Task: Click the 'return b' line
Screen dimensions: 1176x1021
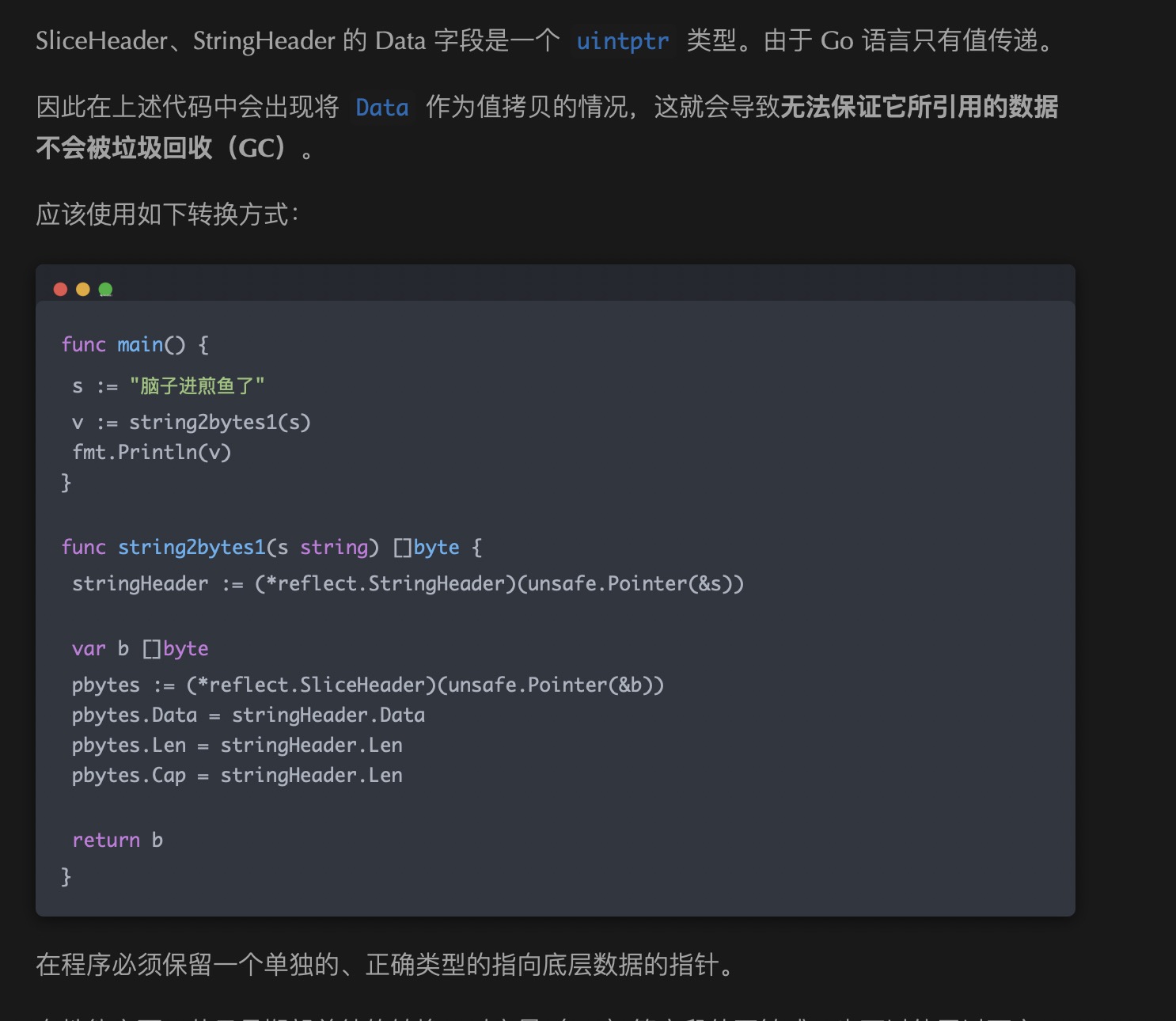Action: pyautogui.click(x=117, y=841)
